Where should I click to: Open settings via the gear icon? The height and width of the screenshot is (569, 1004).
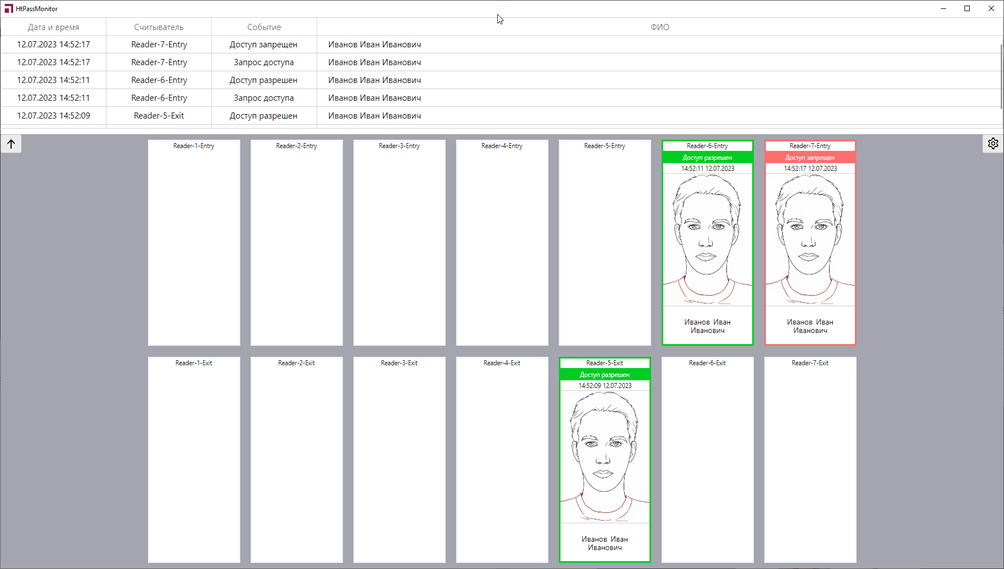(x=992, y=144)
